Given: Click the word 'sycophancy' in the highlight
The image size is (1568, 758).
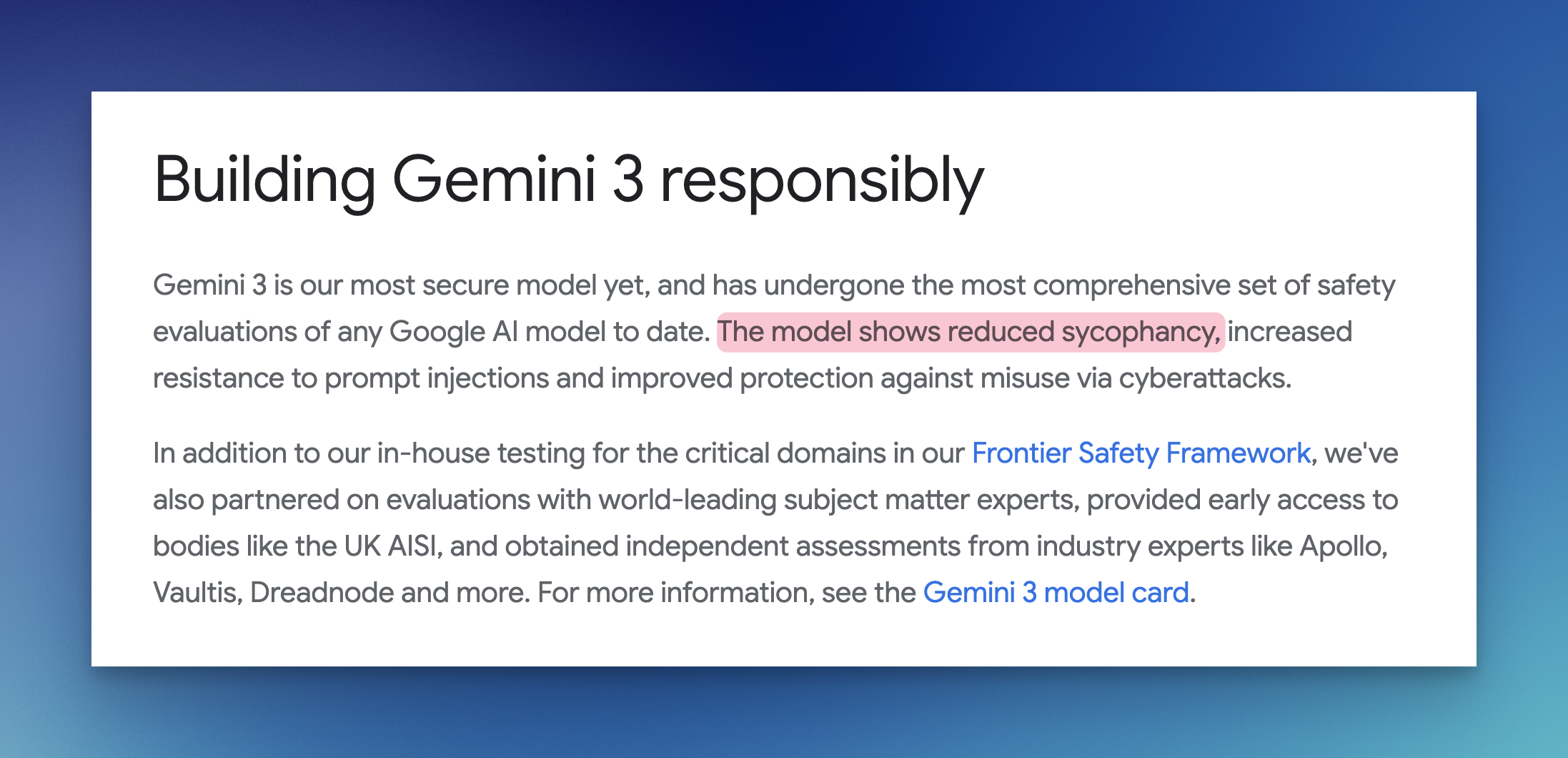Looking at the screenshot, I should [x=1140, y=332].
